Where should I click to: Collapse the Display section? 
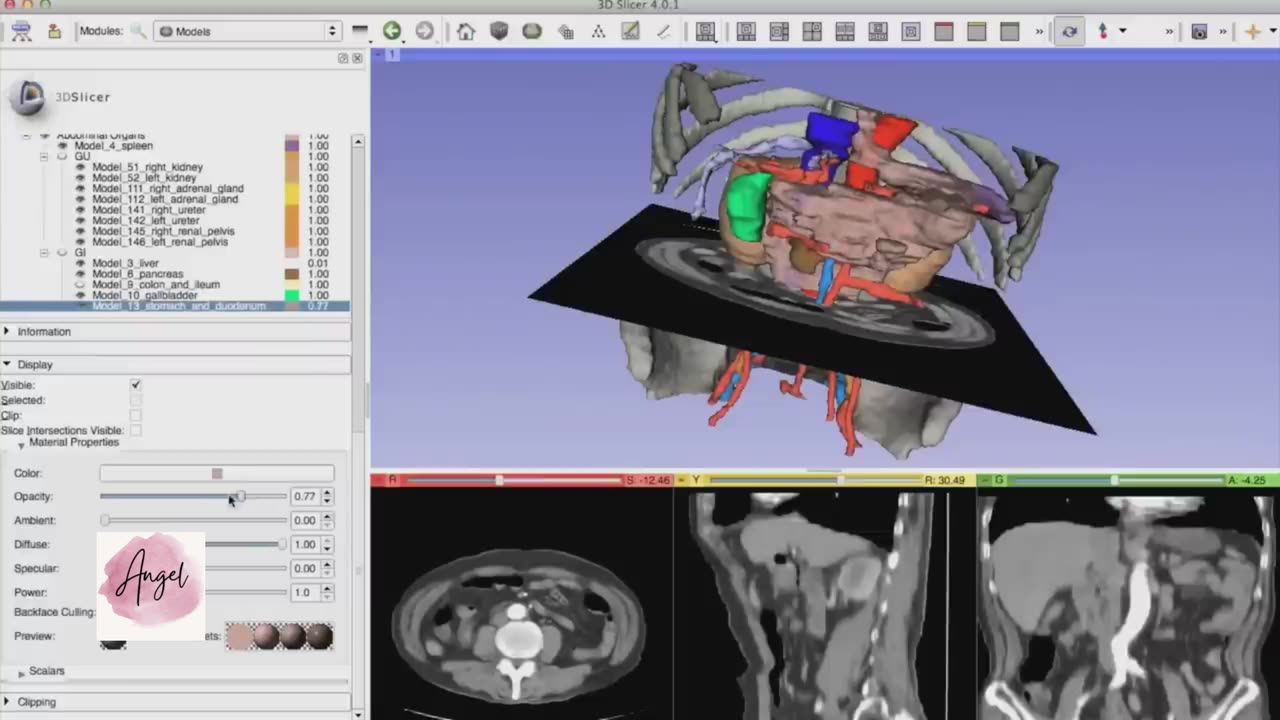coord(176,364)
